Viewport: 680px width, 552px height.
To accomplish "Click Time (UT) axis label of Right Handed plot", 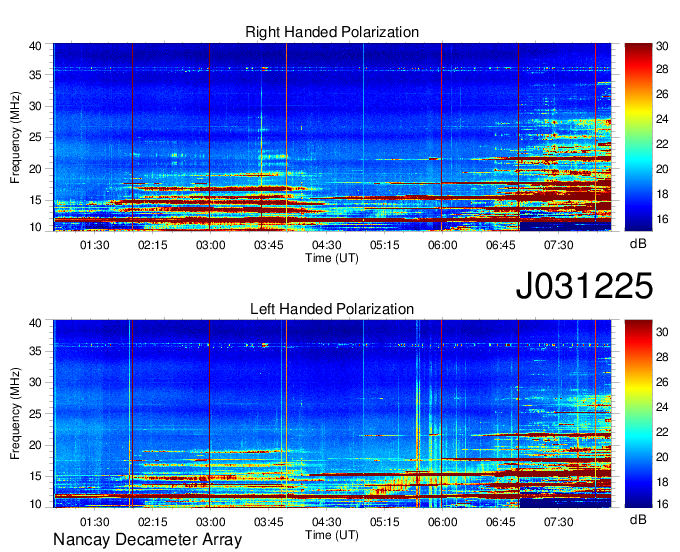I will click(332, 258).
